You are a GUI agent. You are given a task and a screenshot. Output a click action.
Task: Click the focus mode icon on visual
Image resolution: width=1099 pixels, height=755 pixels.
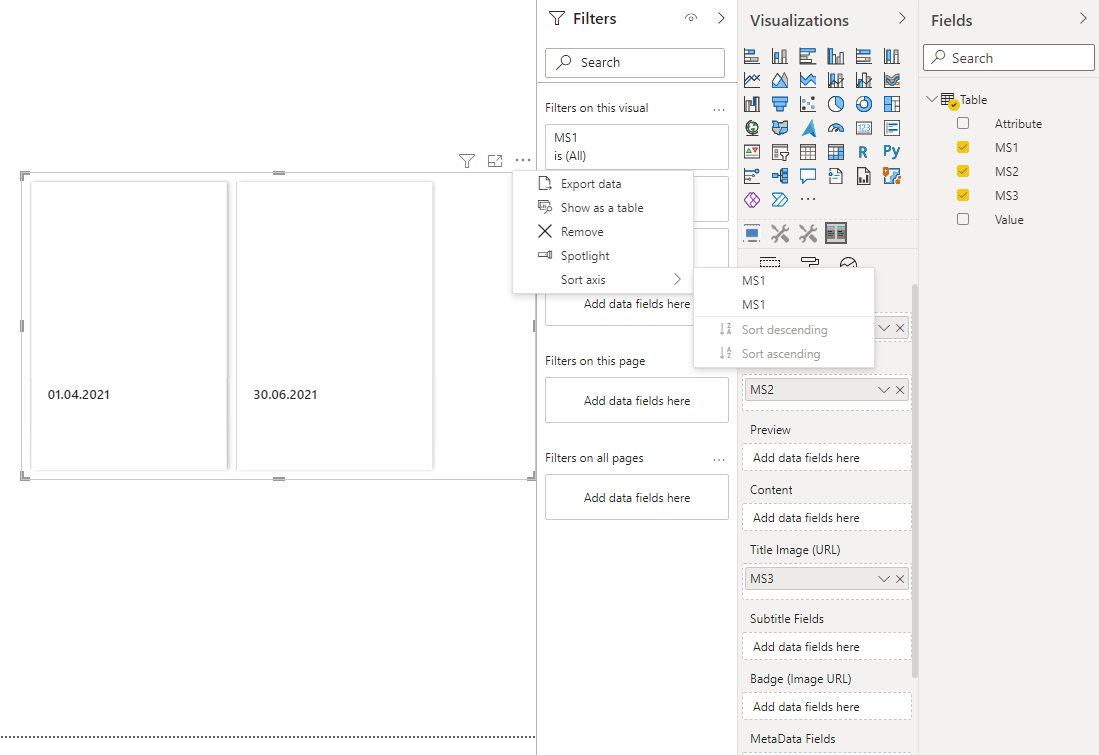(x=495, y=161)
